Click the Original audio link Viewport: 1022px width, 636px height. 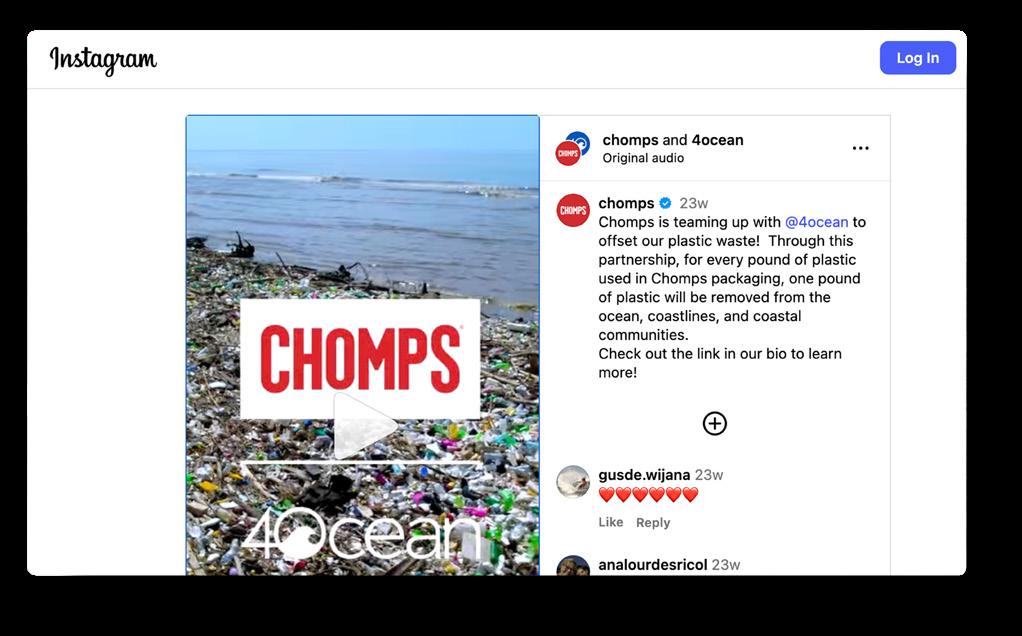point(643,158)
